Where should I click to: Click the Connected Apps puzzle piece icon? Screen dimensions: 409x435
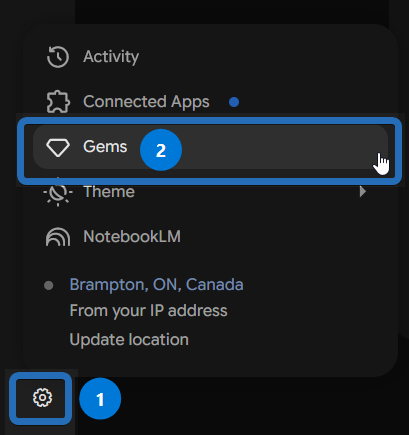[x=58, y=102]
